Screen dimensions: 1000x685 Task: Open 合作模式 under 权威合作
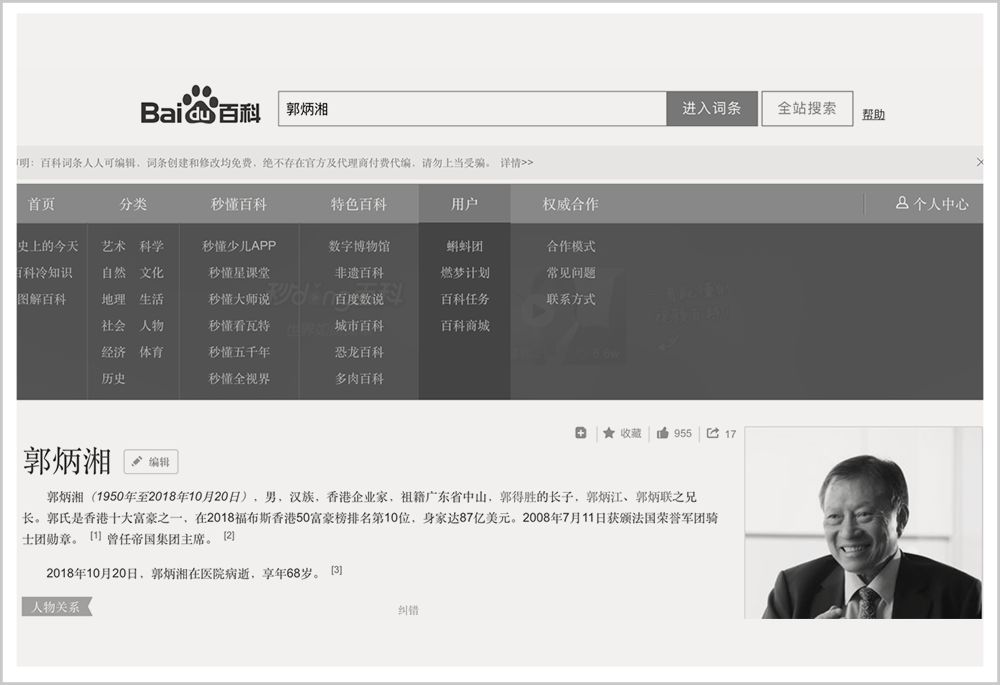[x=571, y=246]
